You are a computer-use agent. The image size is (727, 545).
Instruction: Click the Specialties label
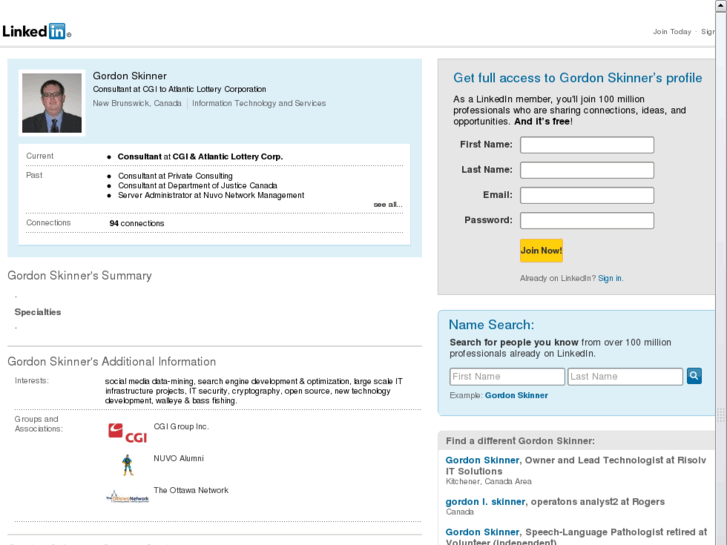coord(38,312)
